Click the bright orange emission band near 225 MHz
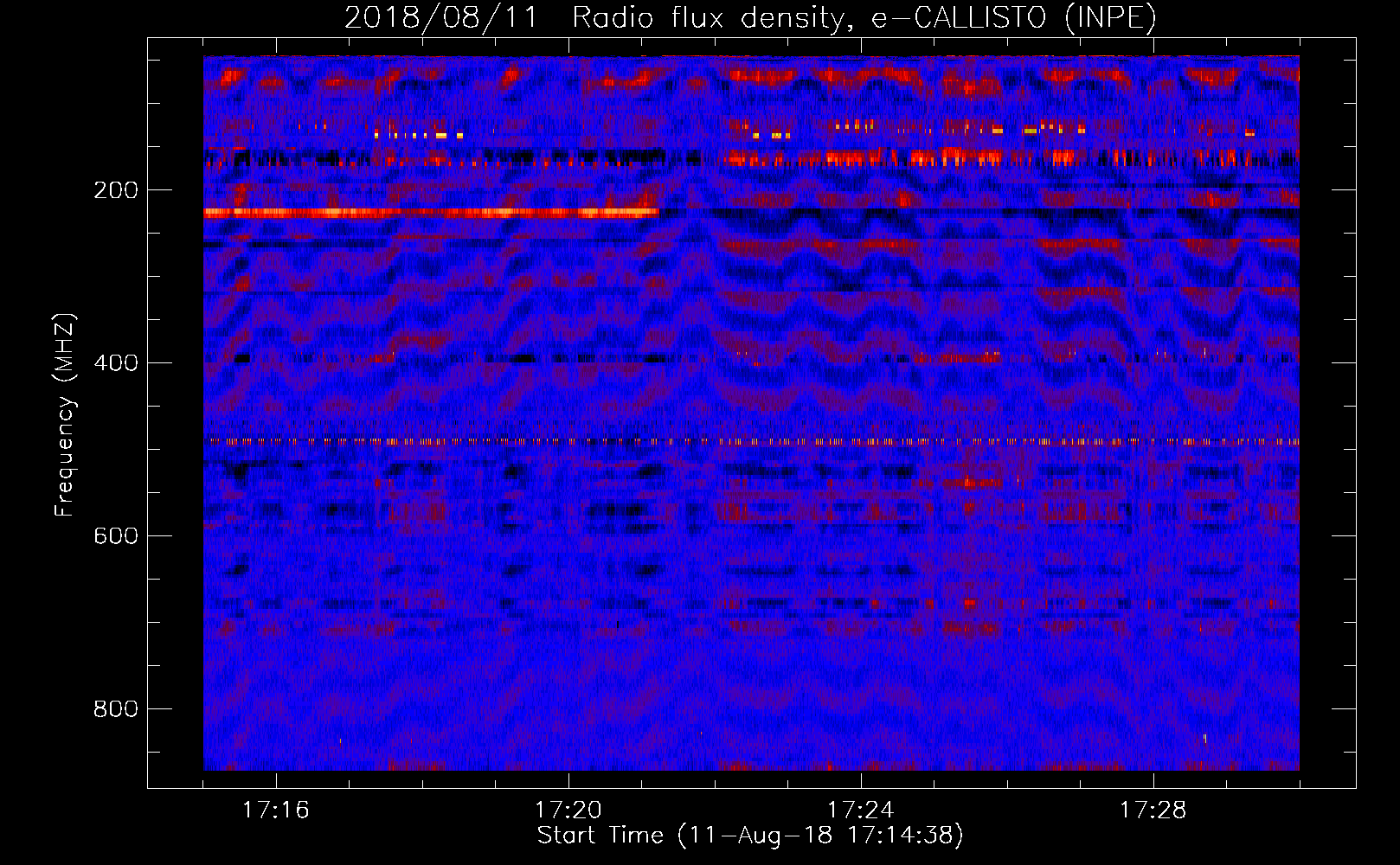The image size is (1400, 865). tap(431, 212)
